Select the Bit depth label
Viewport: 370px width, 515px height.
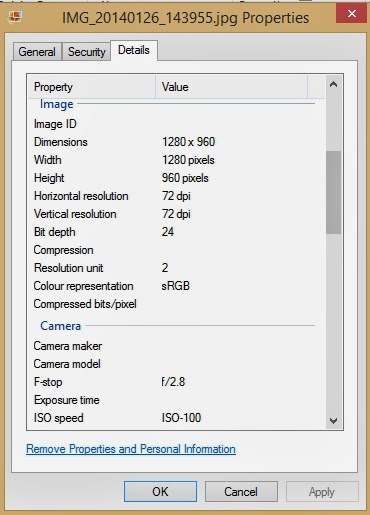click(55, 232)
